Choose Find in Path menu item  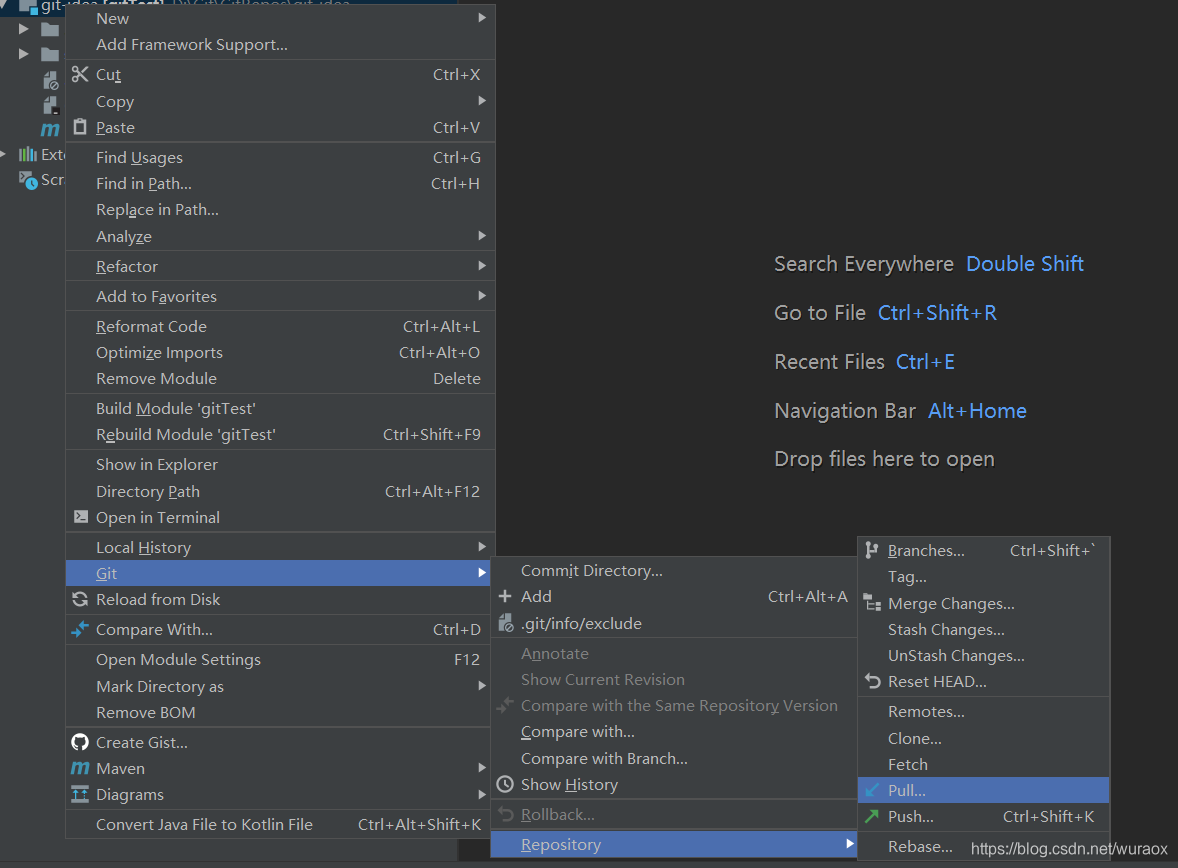tap(279, 183)
